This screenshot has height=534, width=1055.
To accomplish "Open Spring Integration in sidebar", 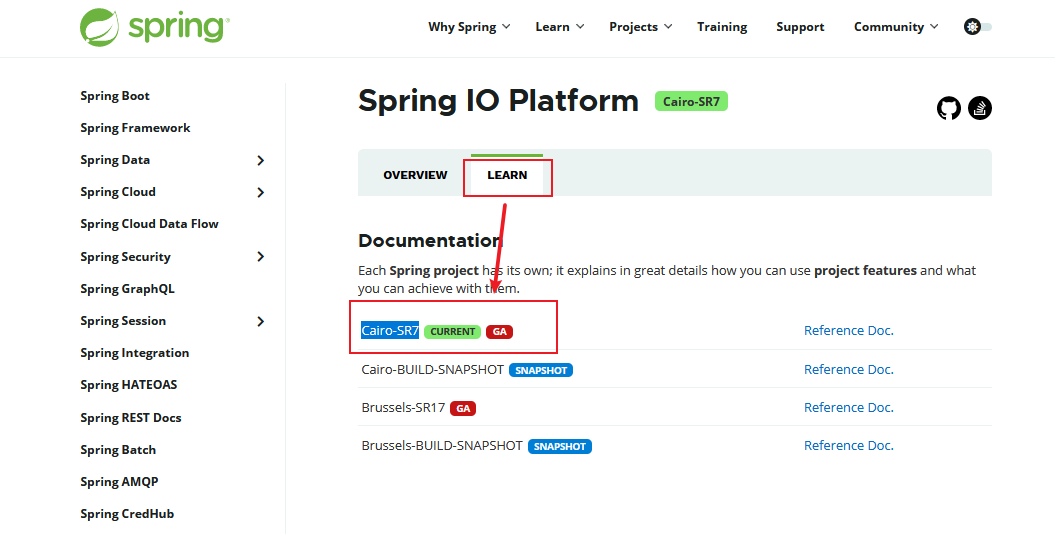I will coord(135,353).
